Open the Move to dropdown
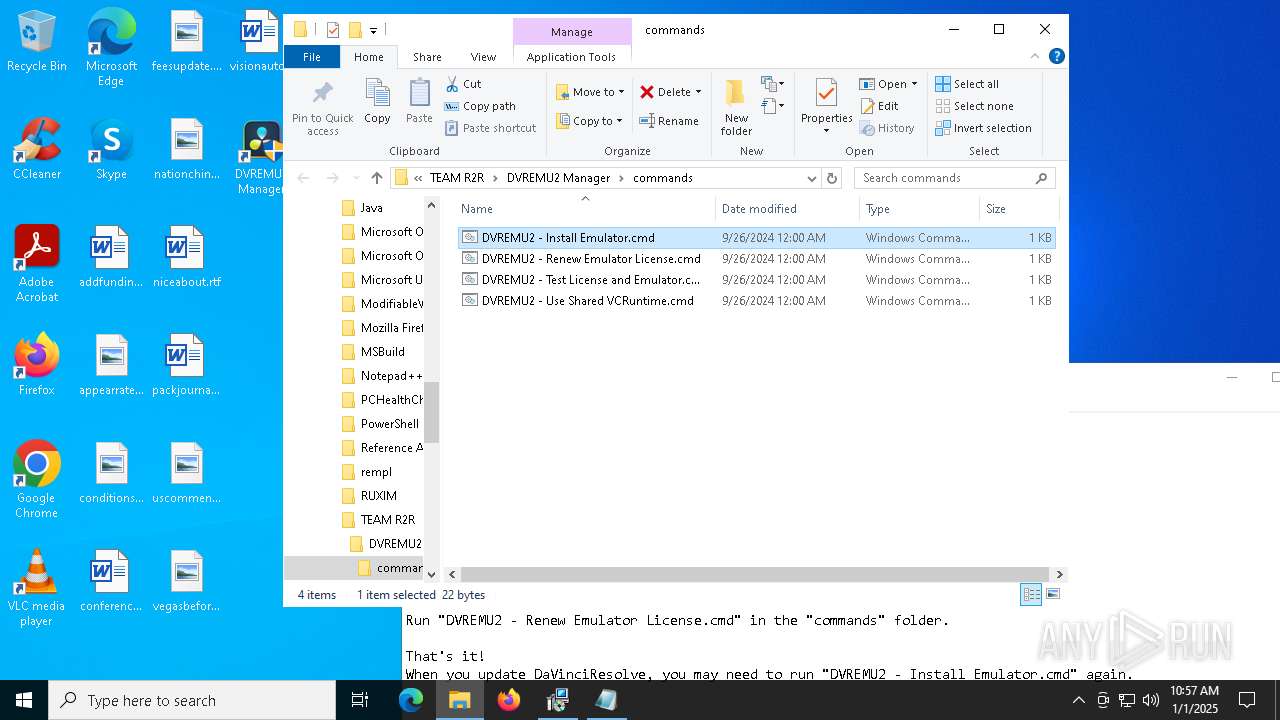The image size is (1280, 720). [590, 92]
